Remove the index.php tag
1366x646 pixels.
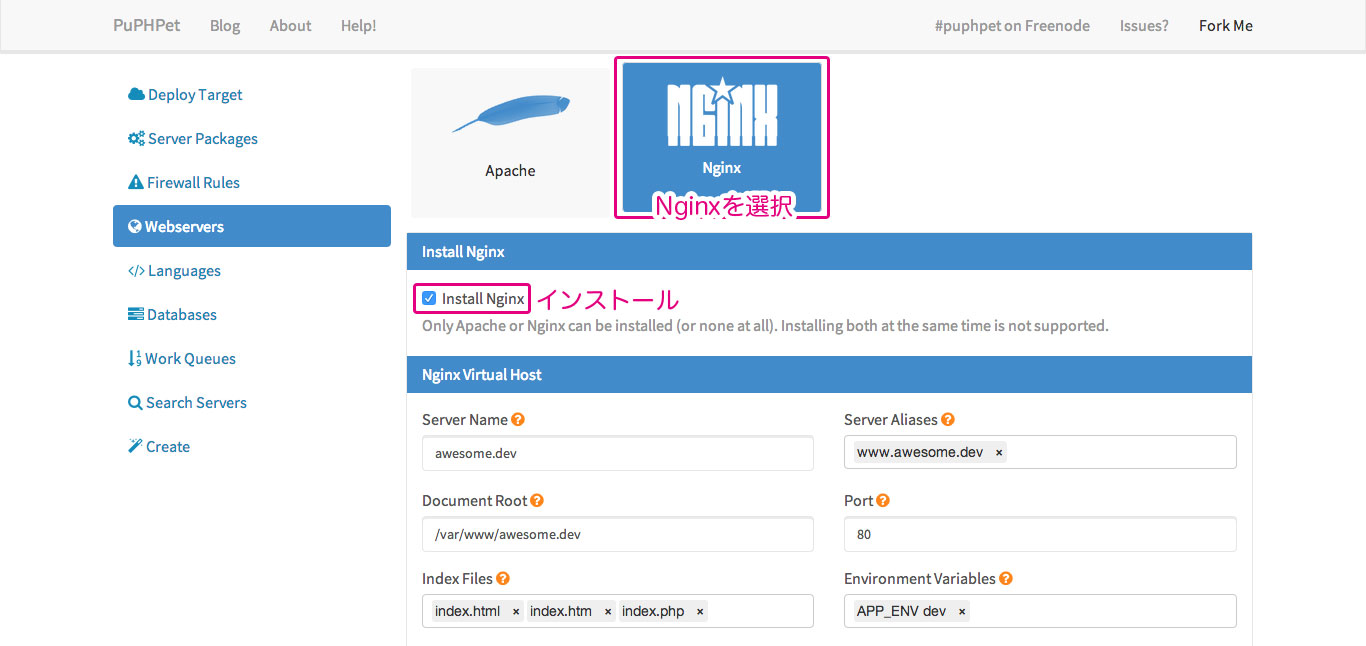700,612
